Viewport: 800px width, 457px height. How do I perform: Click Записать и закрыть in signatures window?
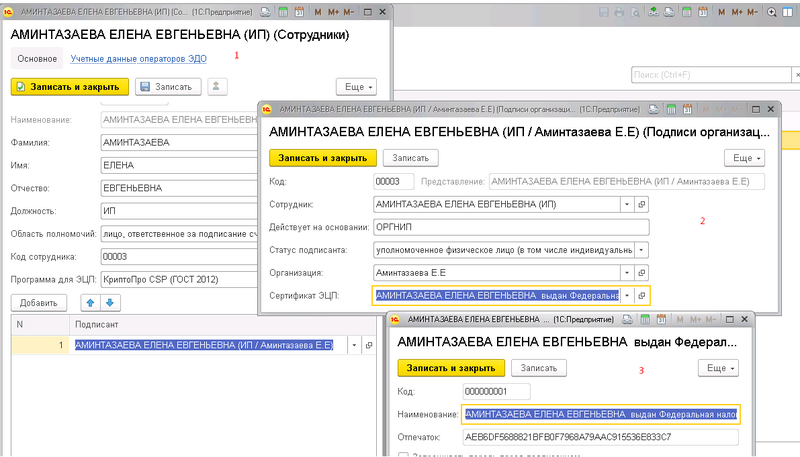coord(323,158)
